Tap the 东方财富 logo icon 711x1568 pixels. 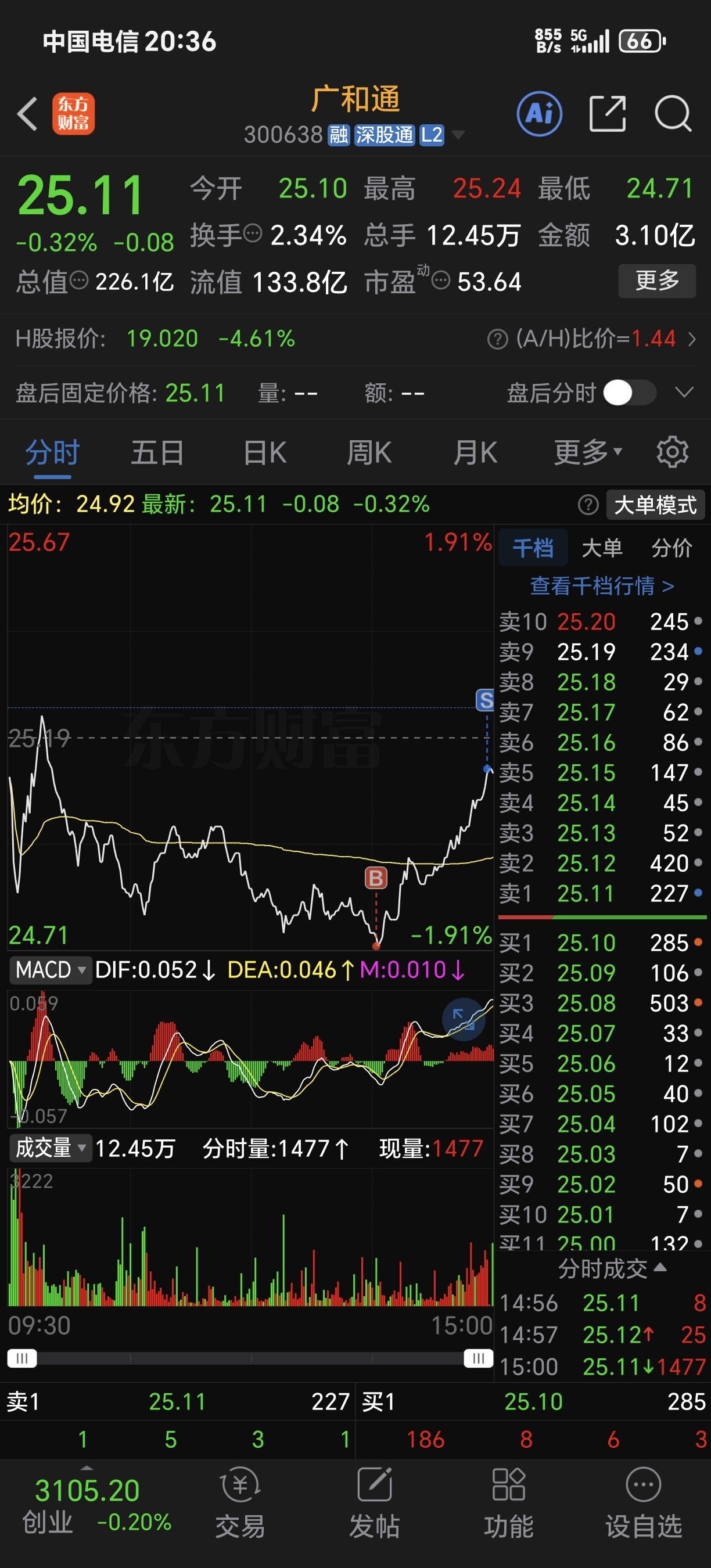73,114
